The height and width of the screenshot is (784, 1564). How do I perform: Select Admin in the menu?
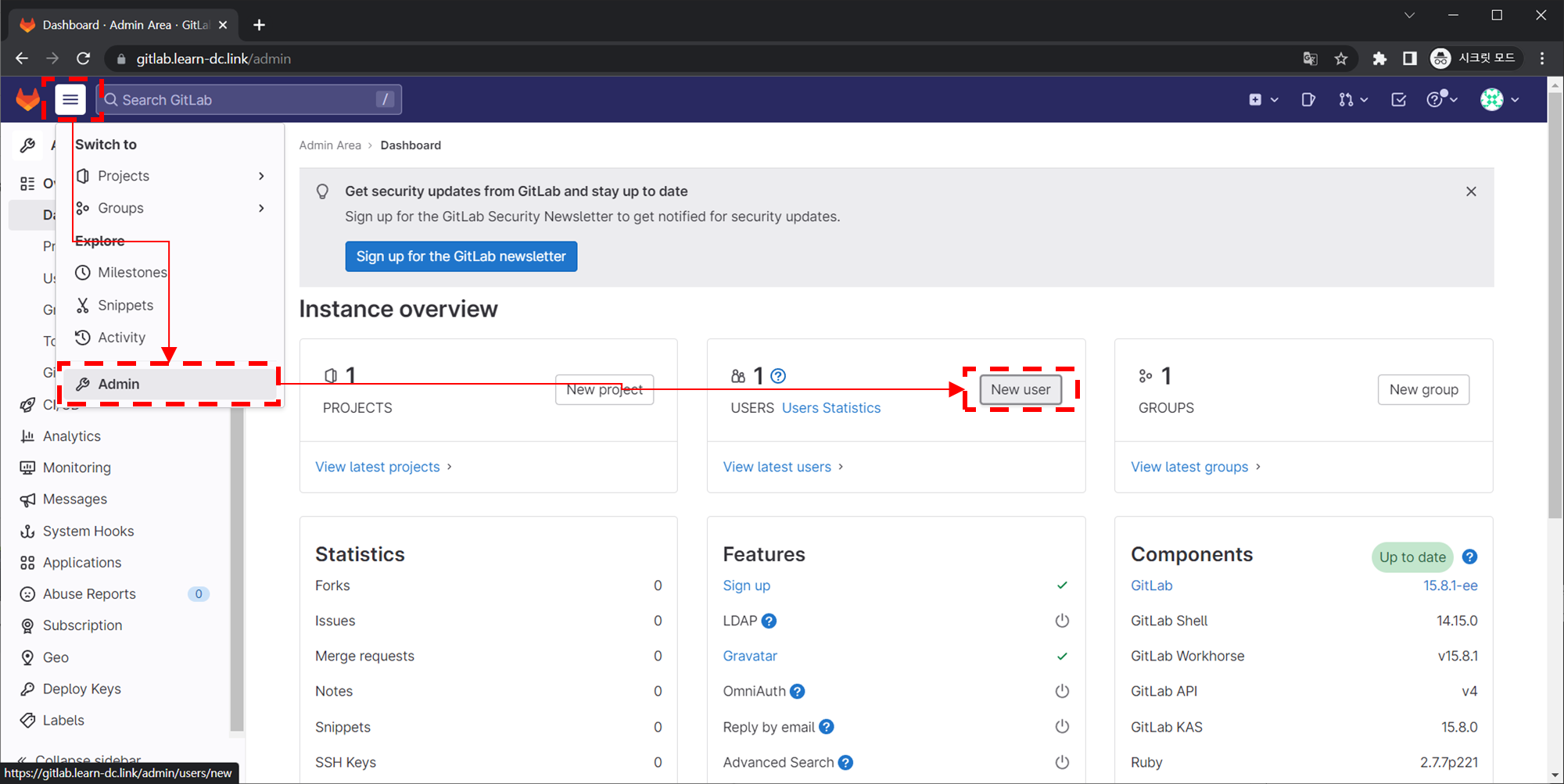coord(119,384)
